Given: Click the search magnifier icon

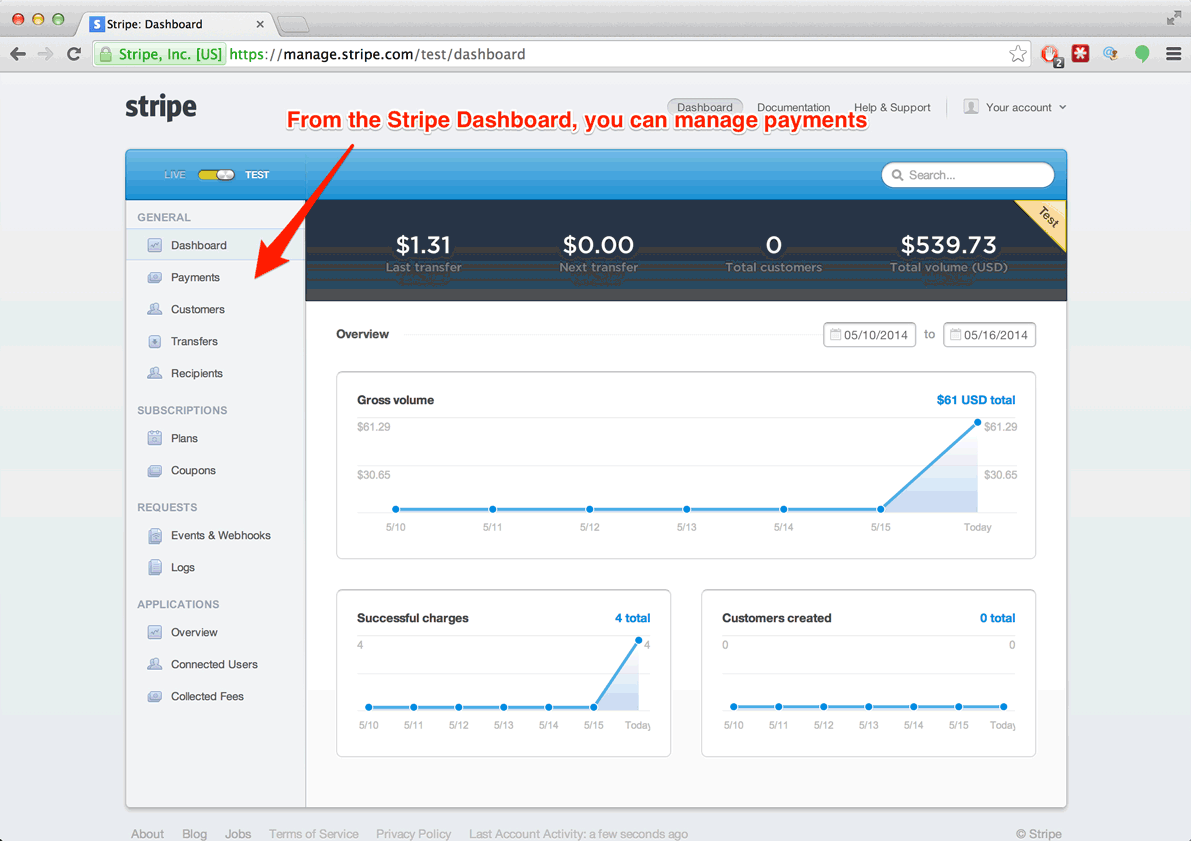Looking at the screenshot, I should click(897, 175).
